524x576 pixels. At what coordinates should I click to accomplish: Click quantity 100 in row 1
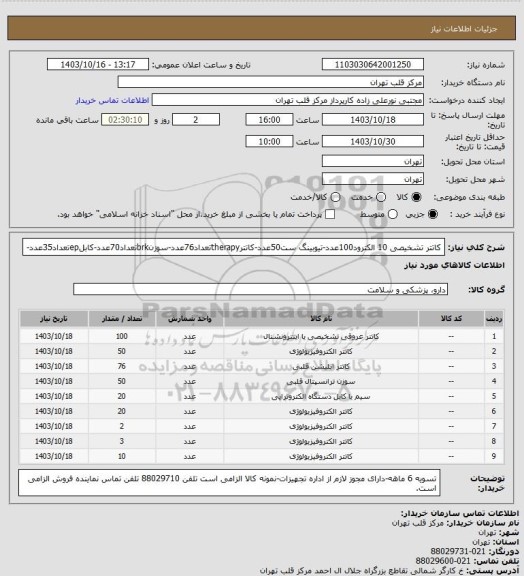pyautogui.click(x=122, y=336)
